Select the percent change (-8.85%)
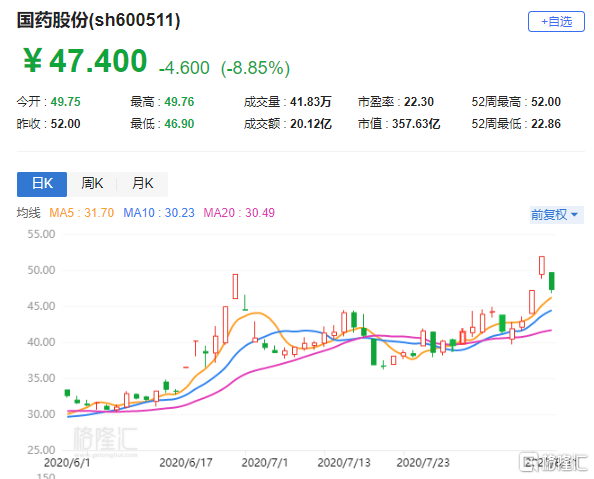The width and height of the screenshot is (594, 479). [256, 69]
